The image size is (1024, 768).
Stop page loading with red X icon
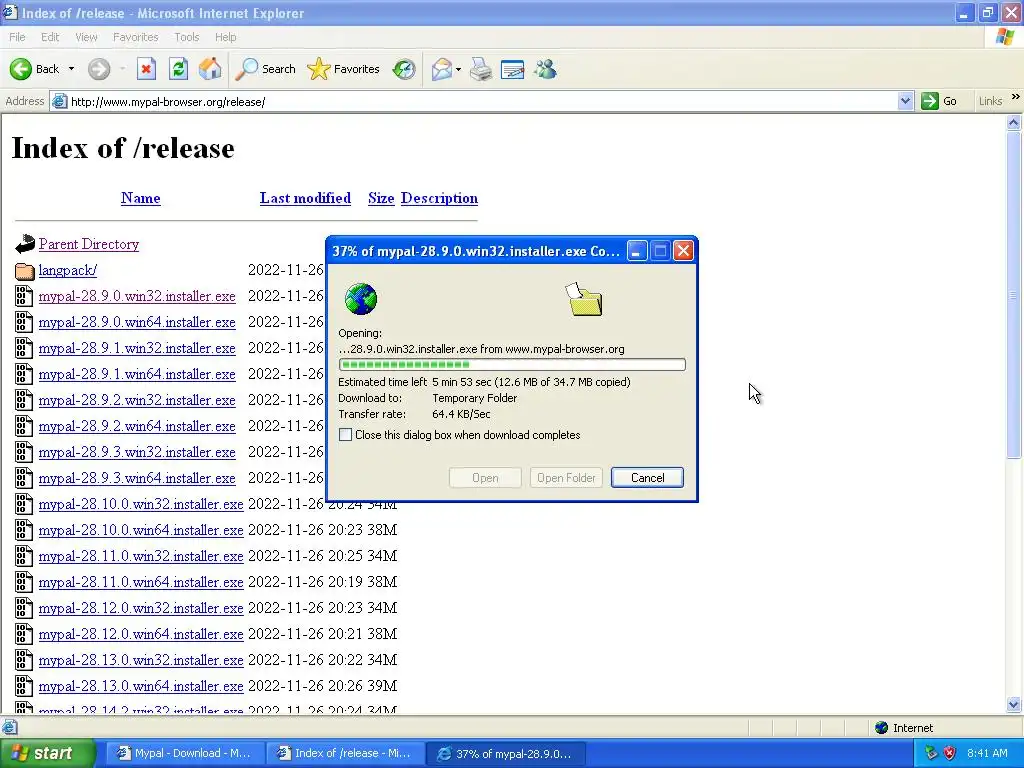click(x=146, y=69)
